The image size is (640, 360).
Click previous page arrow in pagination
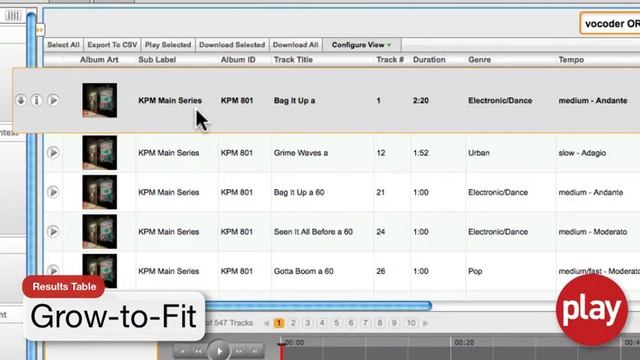[267, 323]
